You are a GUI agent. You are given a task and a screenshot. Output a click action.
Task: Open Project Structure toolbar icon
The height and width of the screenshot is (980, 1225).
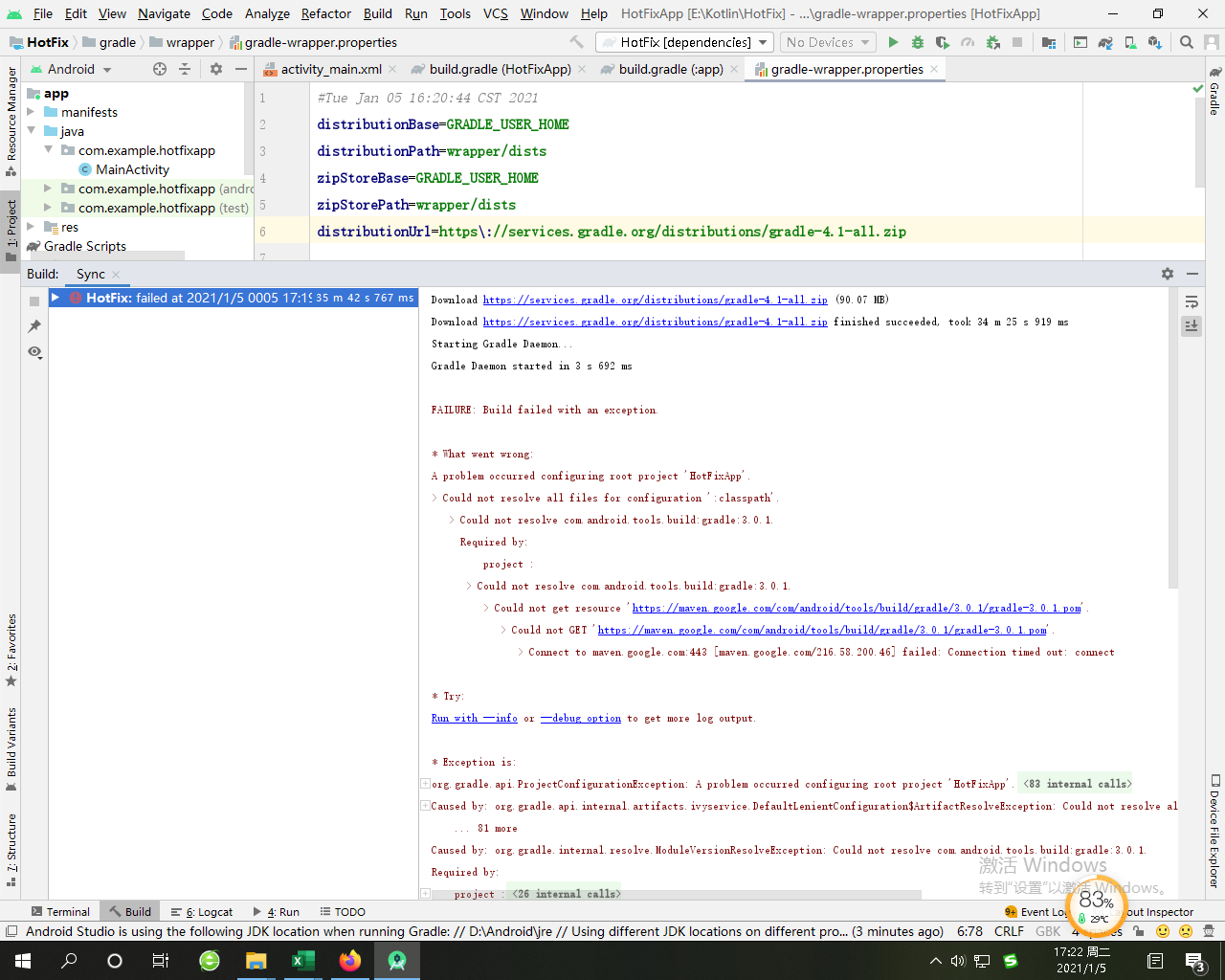(x=1049, y=42)
